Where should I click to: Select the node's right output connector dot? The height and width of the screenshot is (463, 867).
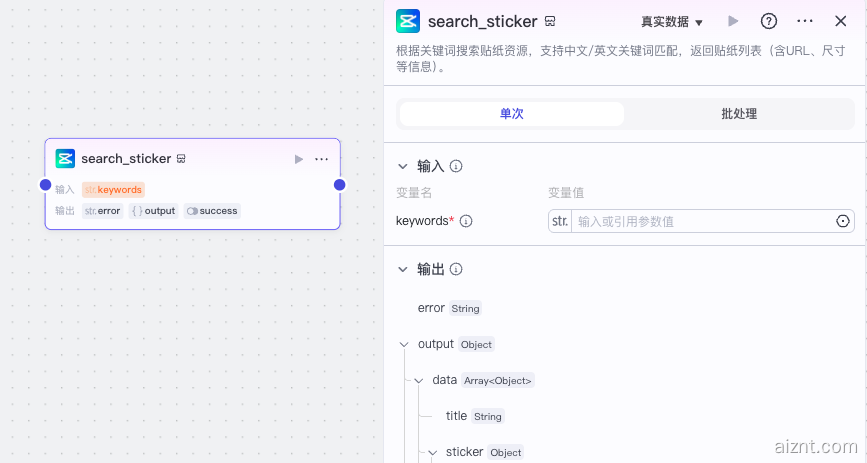click(340, 185)
